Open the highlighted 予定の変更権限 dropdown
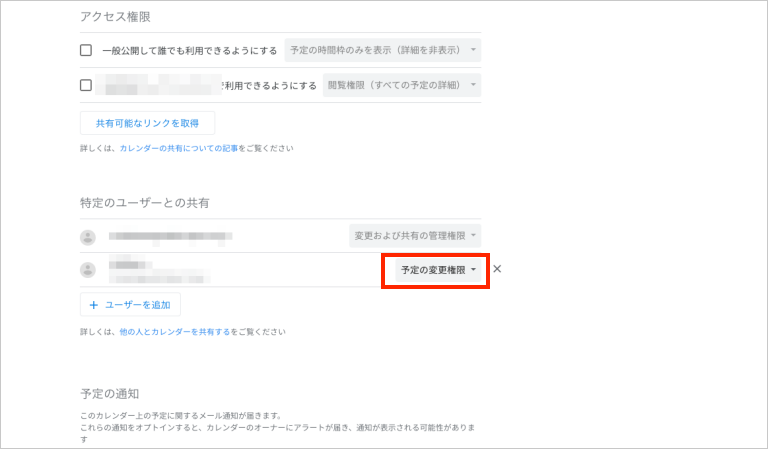Screen dimensions: 768x449 point(434,270)
